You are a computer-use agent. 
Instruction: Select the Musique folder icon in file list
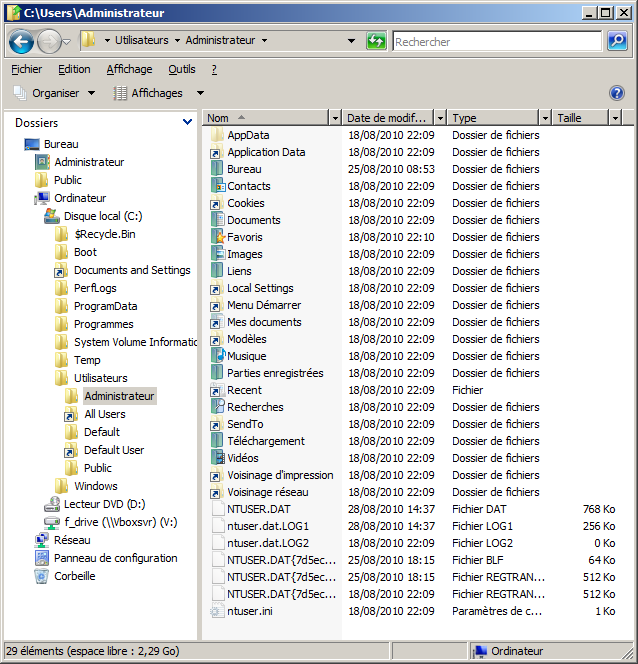[218, 356]
